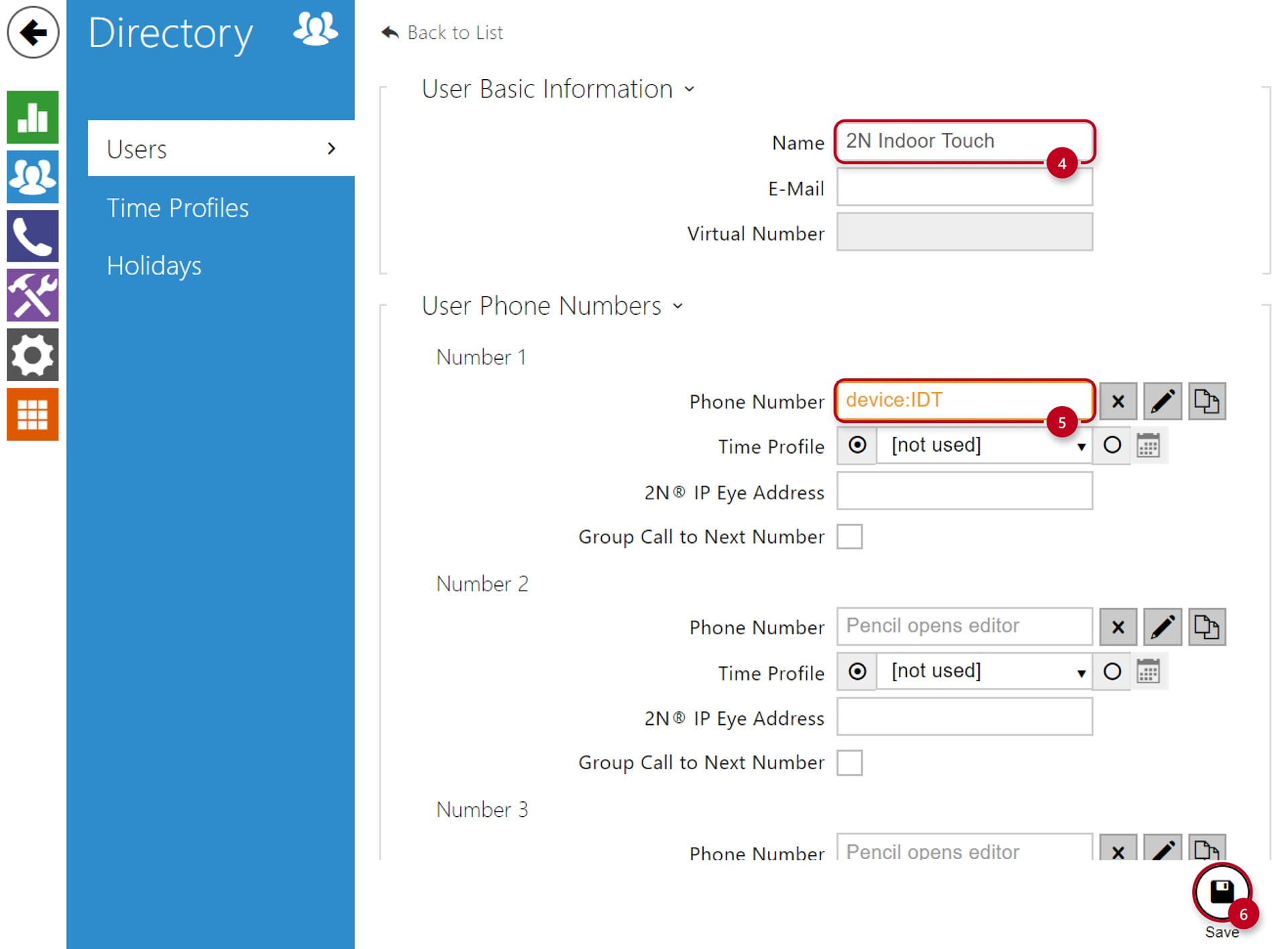Clear Number 3 phone number with X
Screen dimensions: 1288x949
coord(1118,848)
